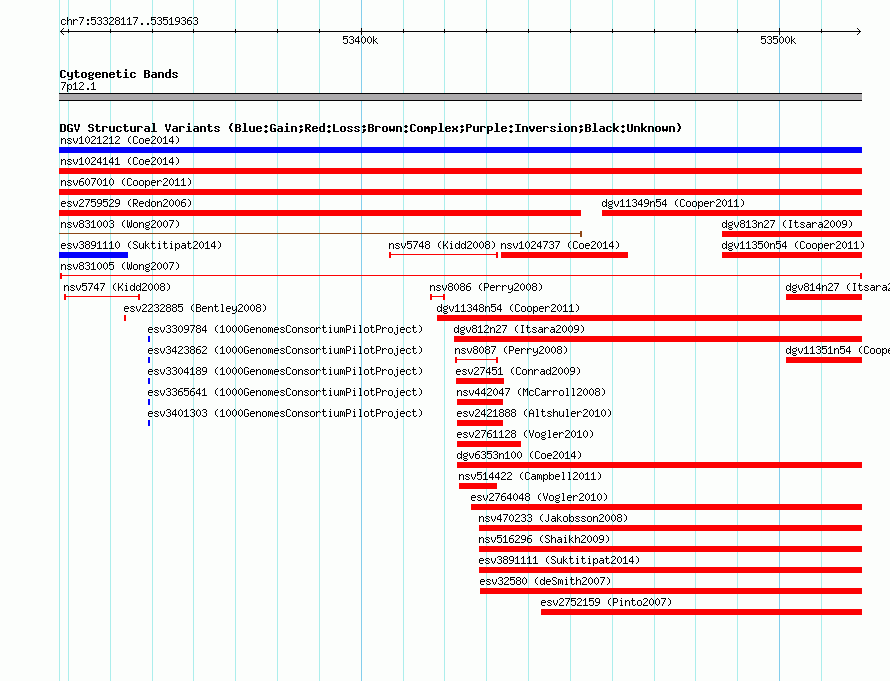This screenshot has height=681, width=890.
Task: Open nsv831003 (Wong2007) complex variant
Action: 120,224
